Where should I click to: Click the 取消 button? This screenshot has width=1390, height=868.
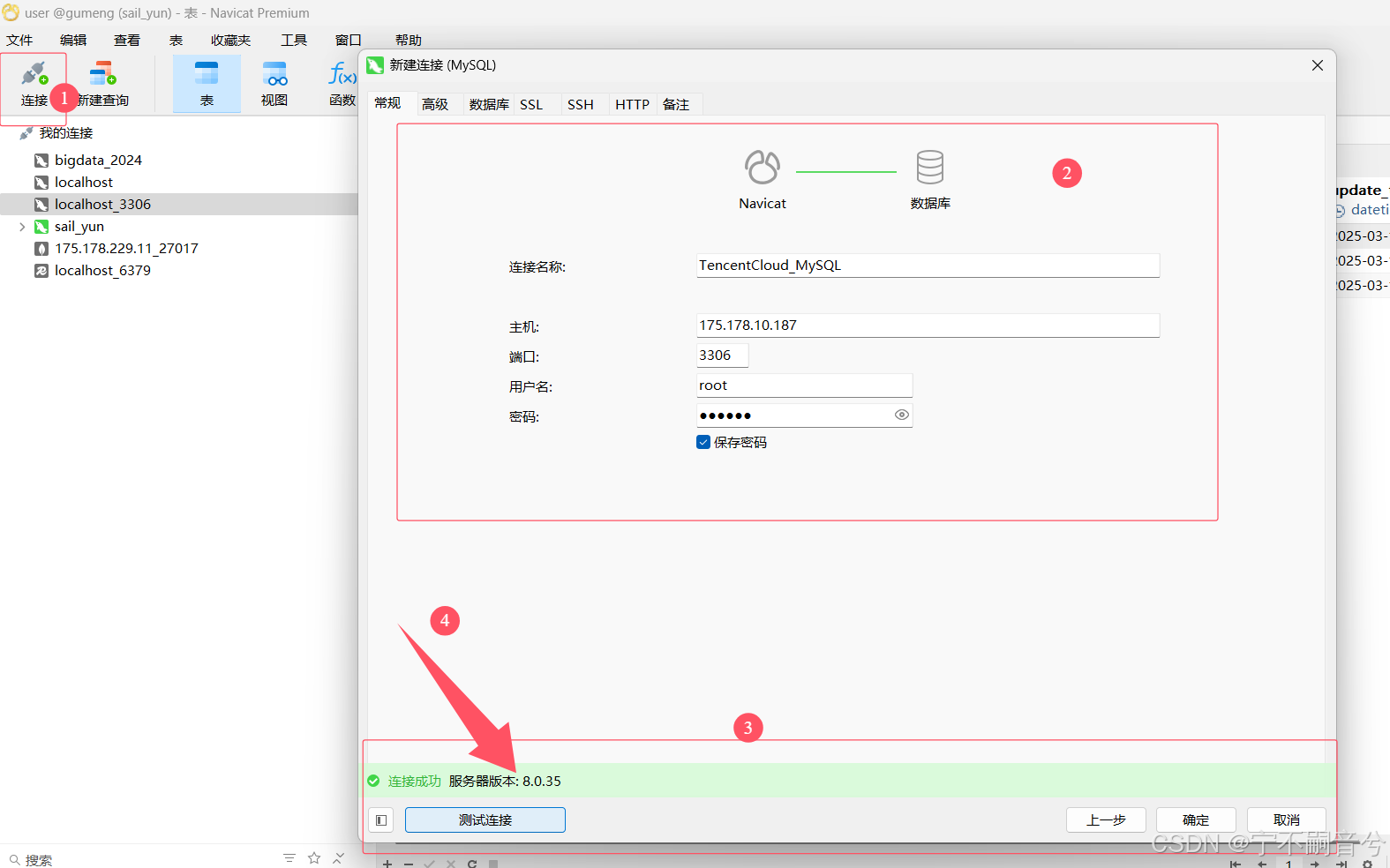(1287, 820)
